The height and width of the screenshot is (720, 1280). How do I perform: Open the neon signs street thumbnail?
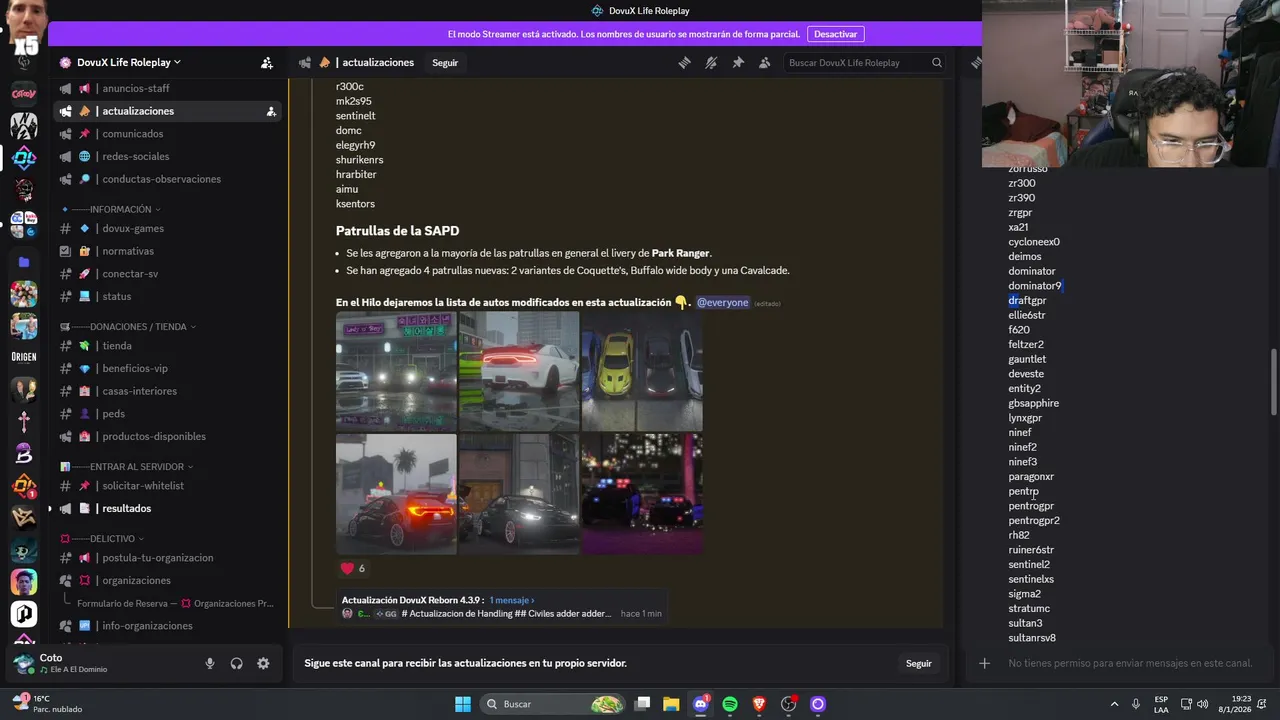(x=396, y=371)
